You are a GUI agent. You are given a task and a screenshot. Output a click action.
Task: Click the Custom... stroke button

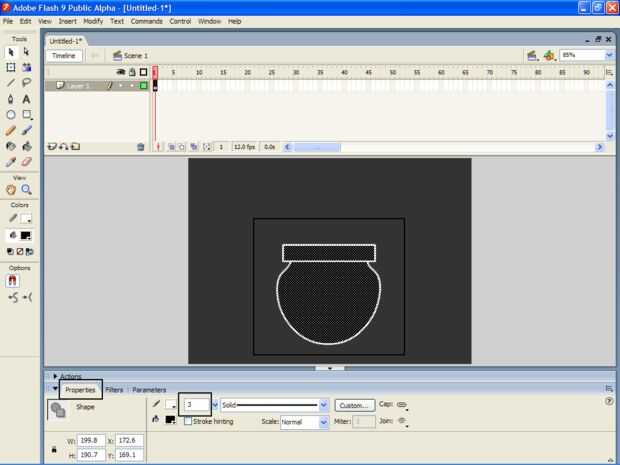pos(354,405)
